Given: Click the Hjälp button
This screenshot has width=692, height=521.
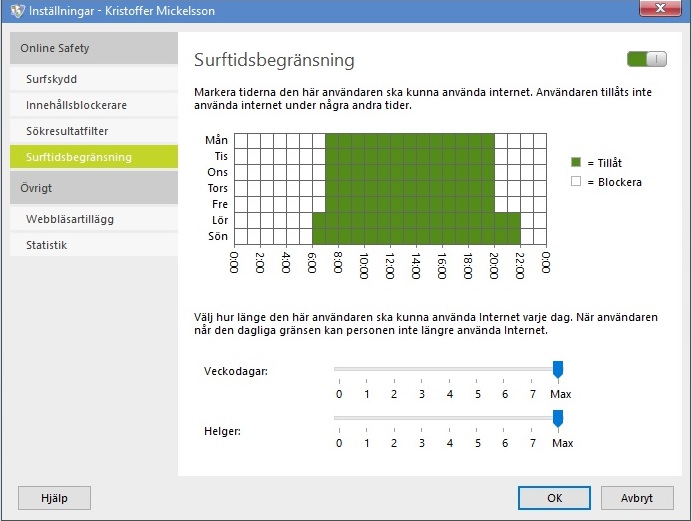Looking at the screenshot, I should 54,497.
